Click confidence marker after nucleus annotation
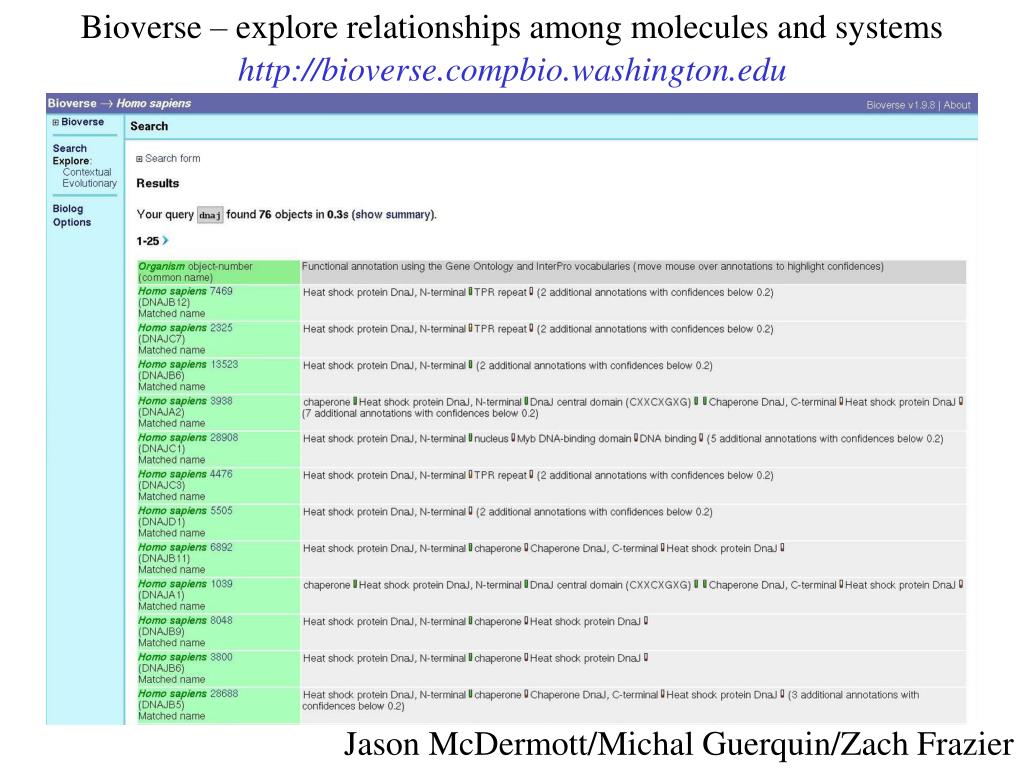 (513, 438)
